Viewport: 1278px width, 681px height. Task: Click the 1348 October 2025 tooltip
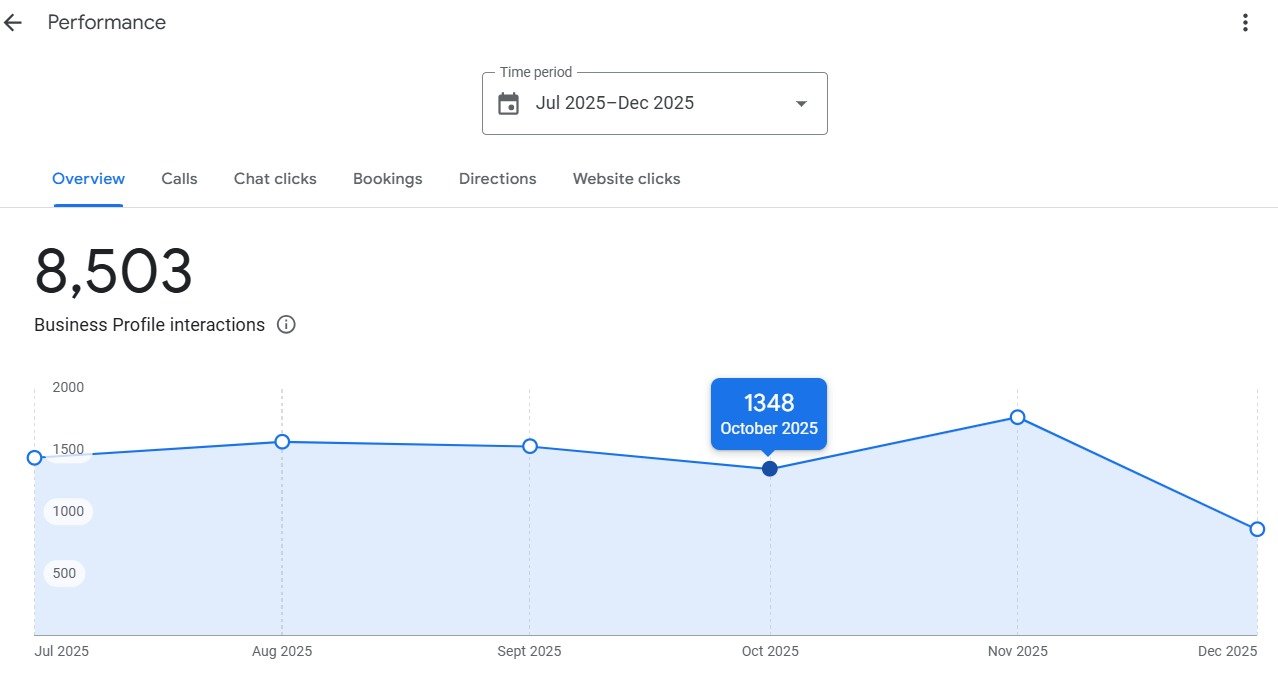pyautogui.click(x=768, y=414)
